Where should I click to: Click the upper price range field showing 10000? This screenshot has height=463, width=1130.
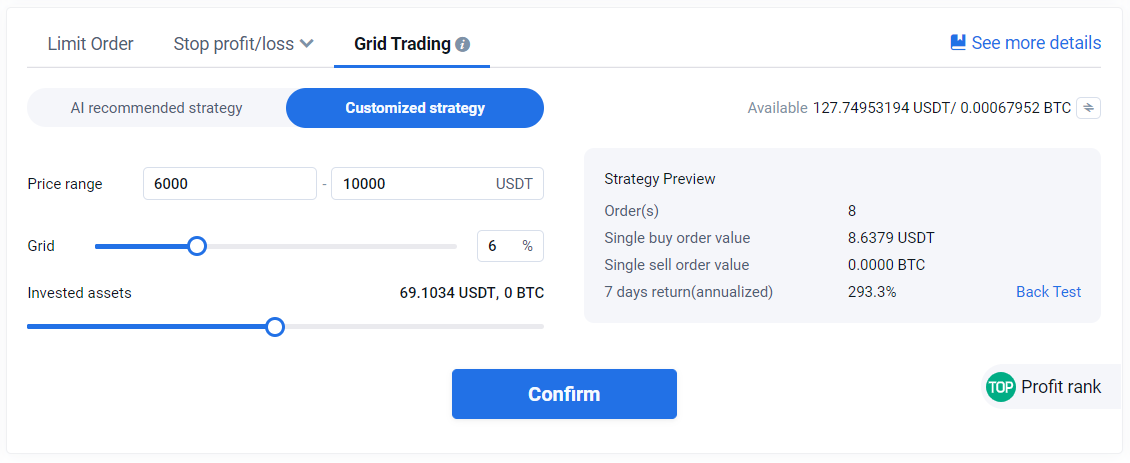coord(410,184)
